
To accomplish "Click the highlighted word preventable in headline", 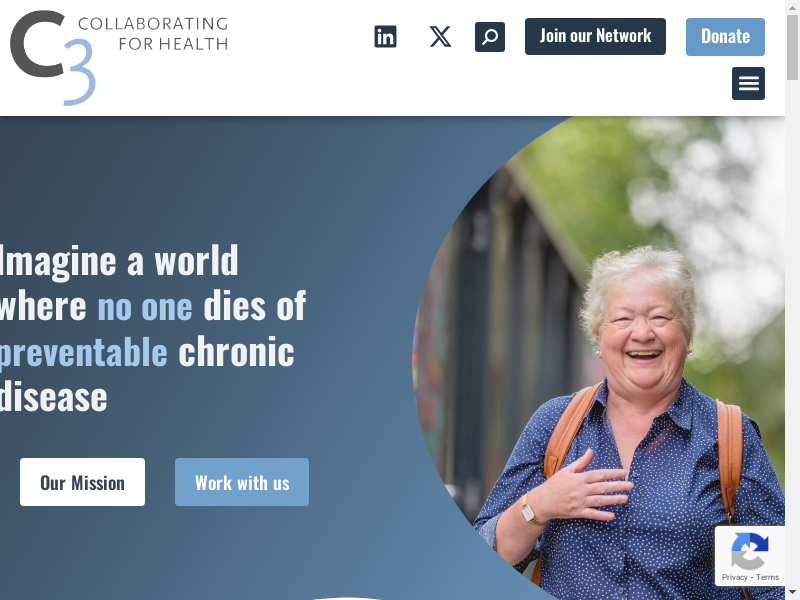I will click(x=83, y=352).
